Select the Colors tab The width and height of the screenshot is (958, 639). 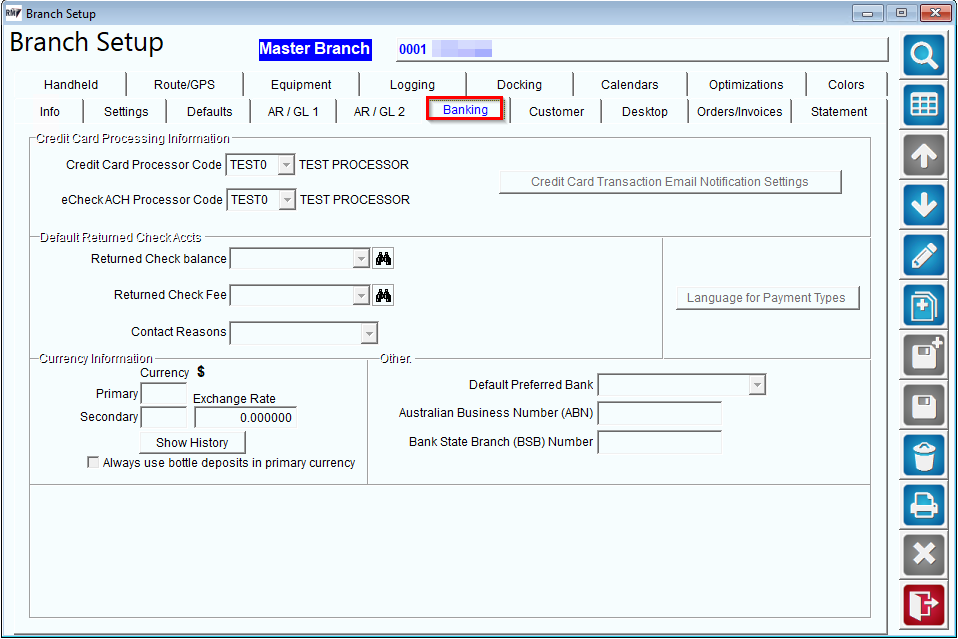click(x=846, y=84)
